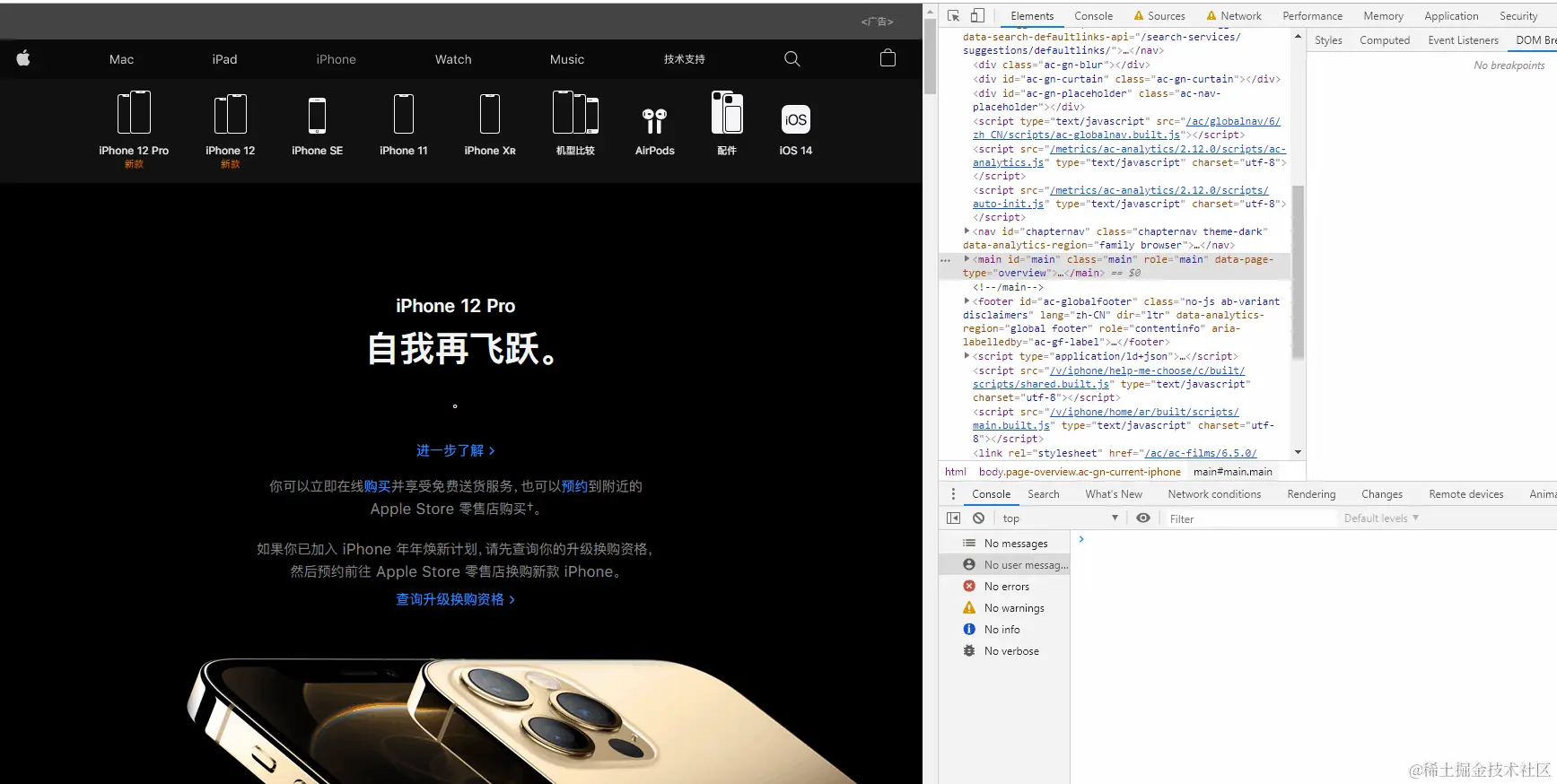Switch to the Network tab
This screenshot has height=784, width=1557.
tap(1233, 16)
